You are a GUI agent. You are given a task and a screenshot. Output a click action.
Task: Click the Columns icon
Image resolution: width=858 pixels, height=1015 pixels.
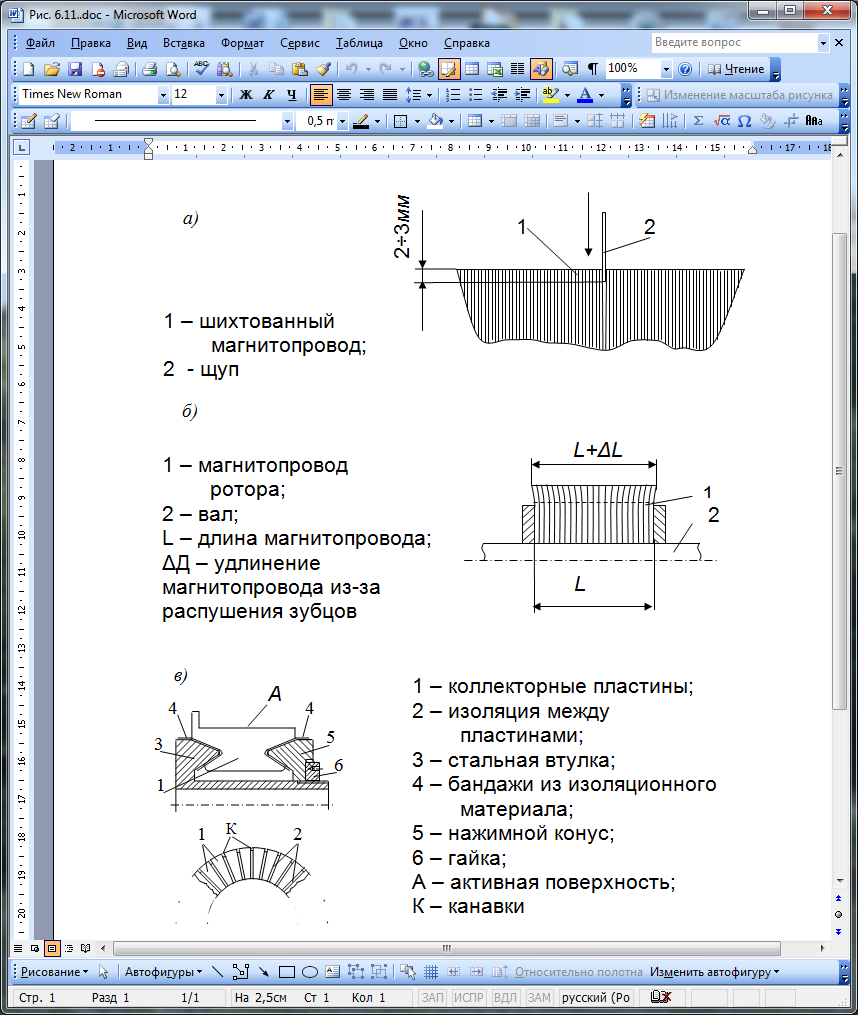tap(517, 69)
